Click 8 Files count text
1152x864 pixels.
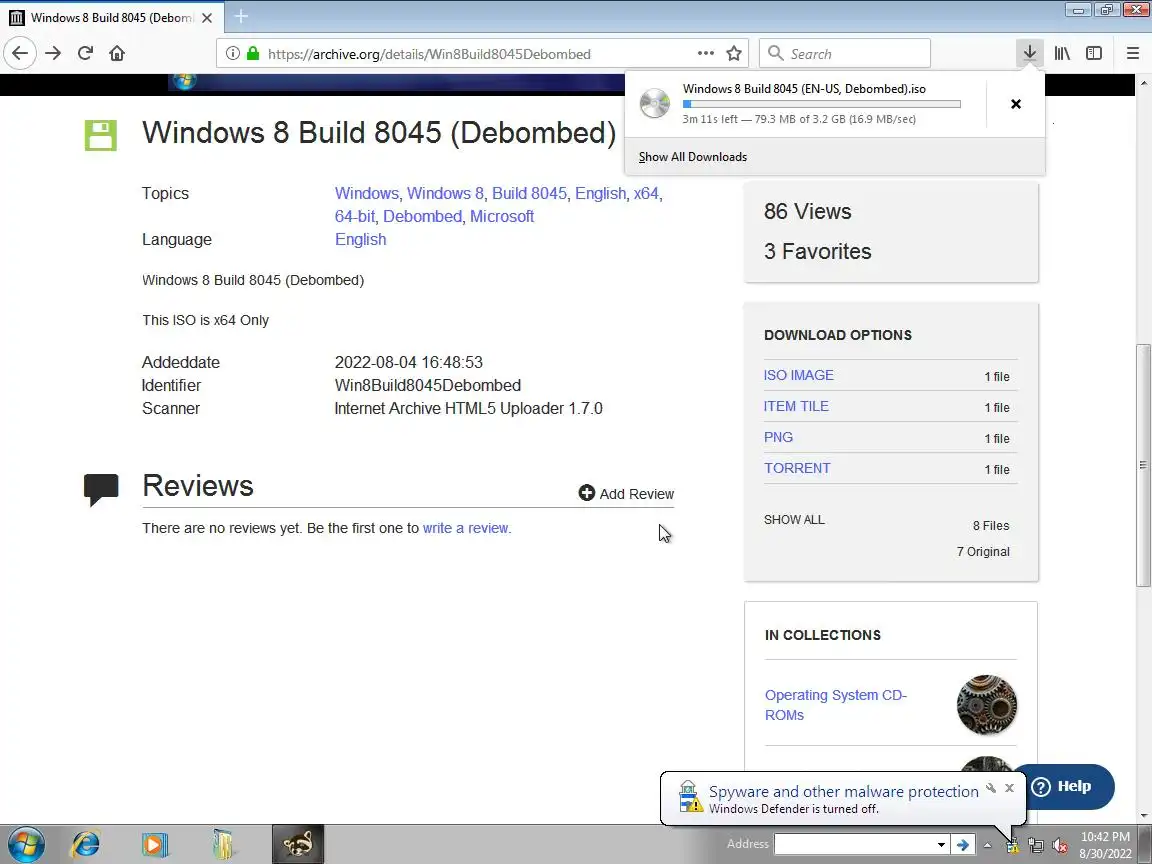pyautogui.click(x=991, y=525)
